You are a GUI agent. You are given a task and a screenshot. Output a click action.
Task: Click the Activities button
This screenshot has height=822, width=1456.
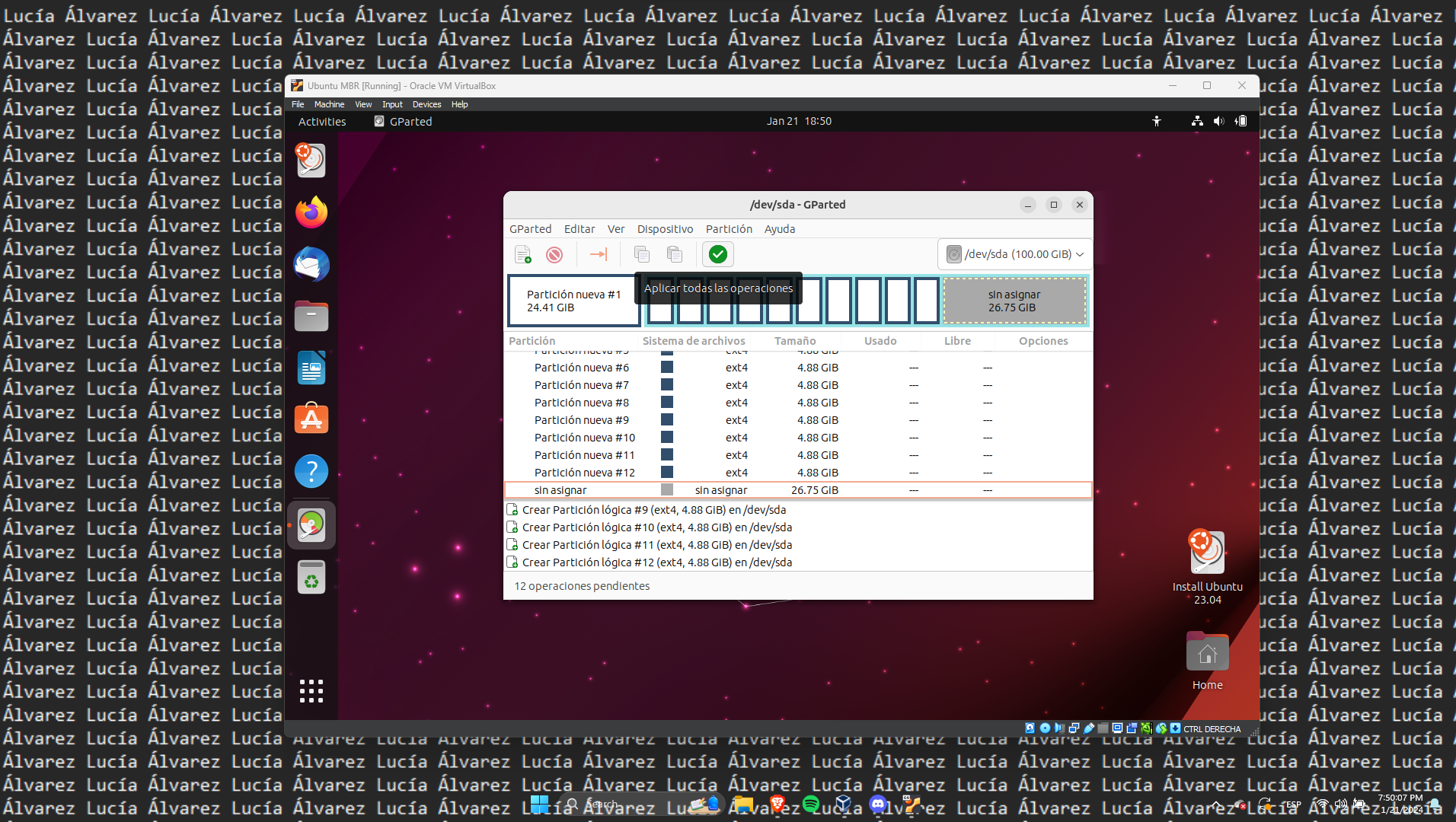pyautogui.click(x=322, y=122)
